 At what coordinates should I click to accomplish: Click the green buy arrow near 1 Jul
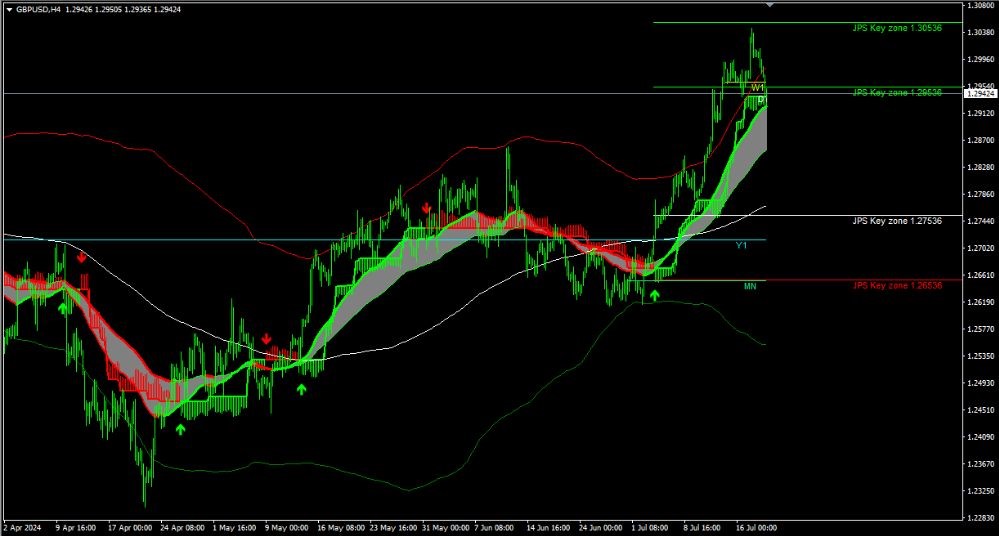point(654,295)
